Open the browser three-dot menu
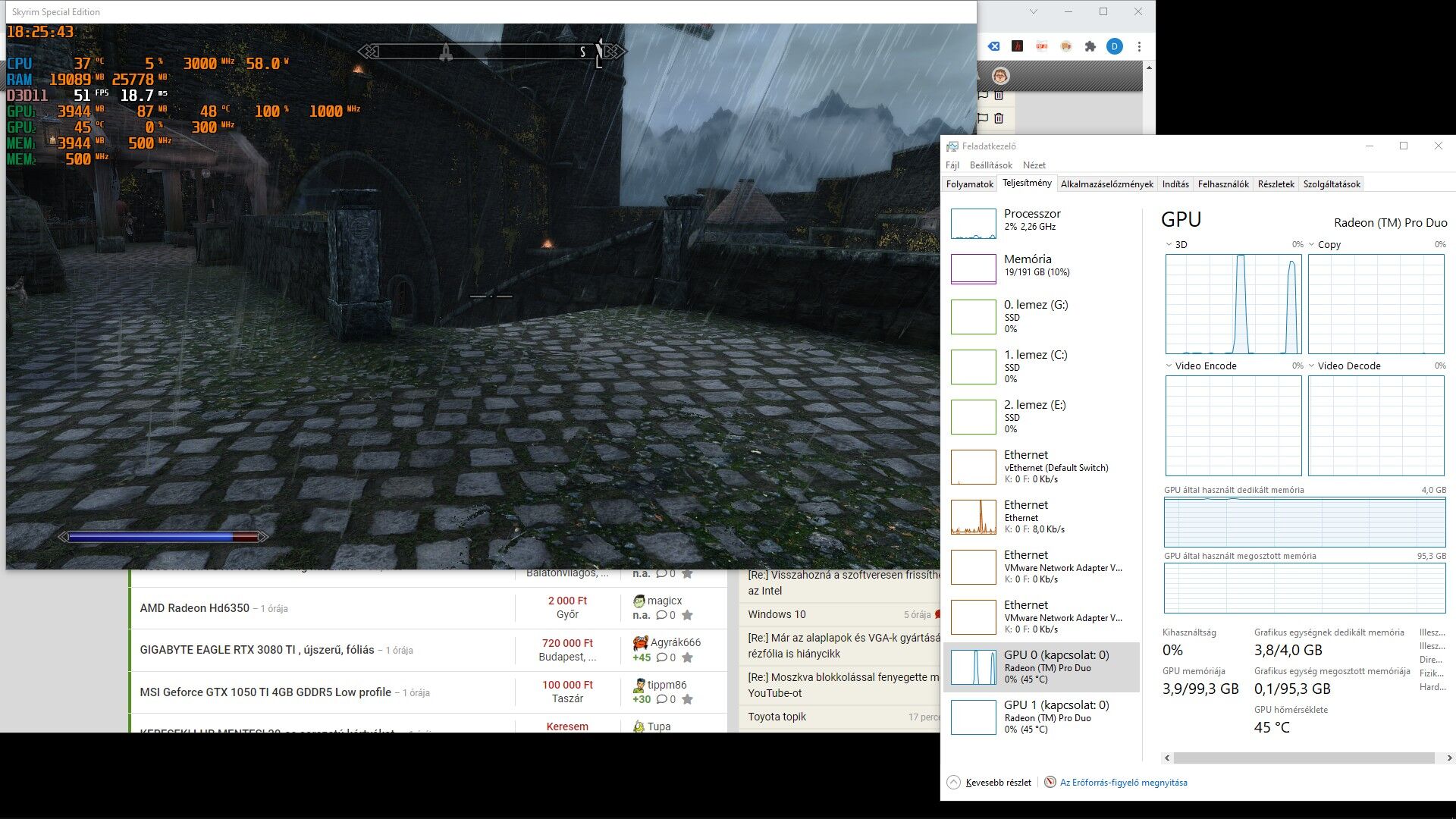 (x=1139, y=46)
